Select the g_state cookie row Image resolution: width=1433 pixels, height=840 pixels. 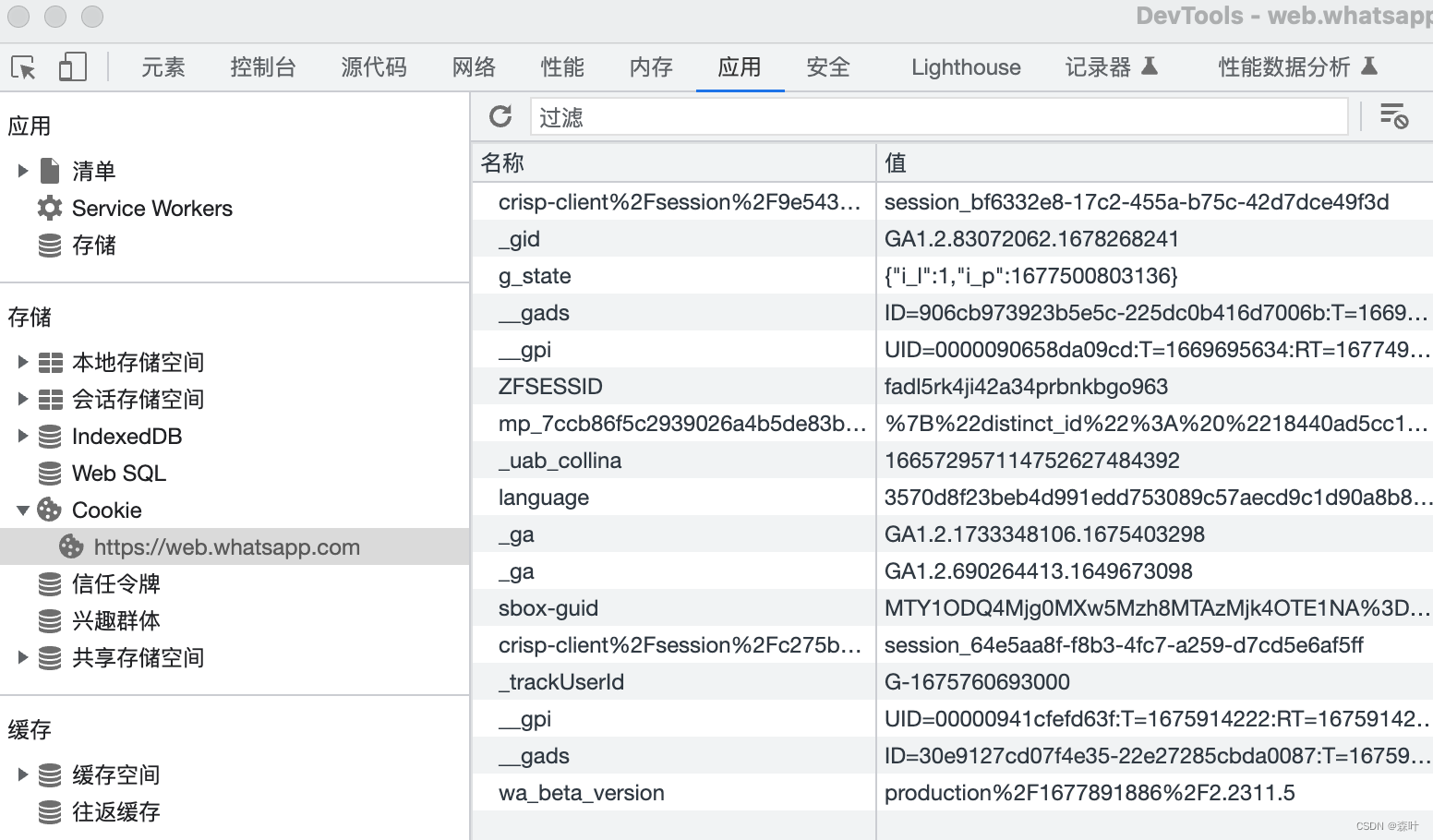pos(952,276)
